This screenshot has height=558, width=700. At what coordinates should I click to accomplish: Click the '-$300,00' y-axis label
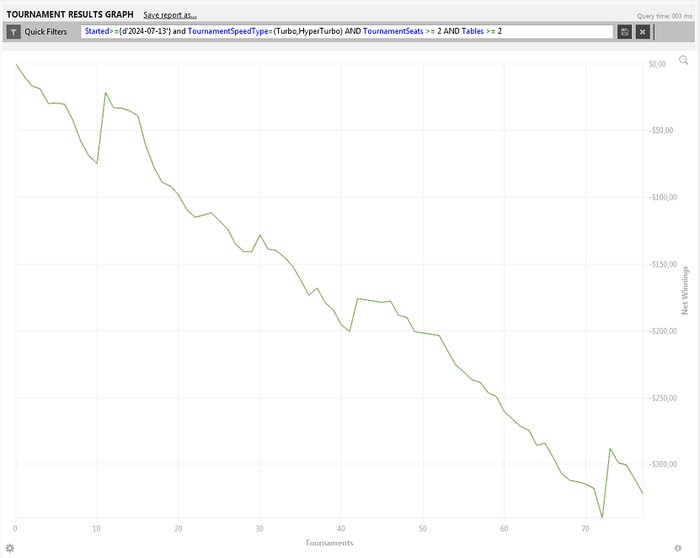tap(663, 464)
